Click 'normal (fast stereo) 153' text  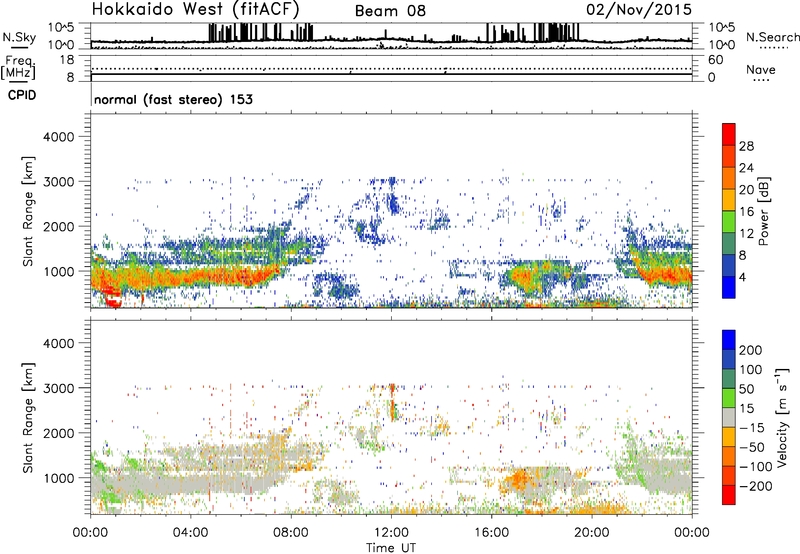[x=173, y=99]
